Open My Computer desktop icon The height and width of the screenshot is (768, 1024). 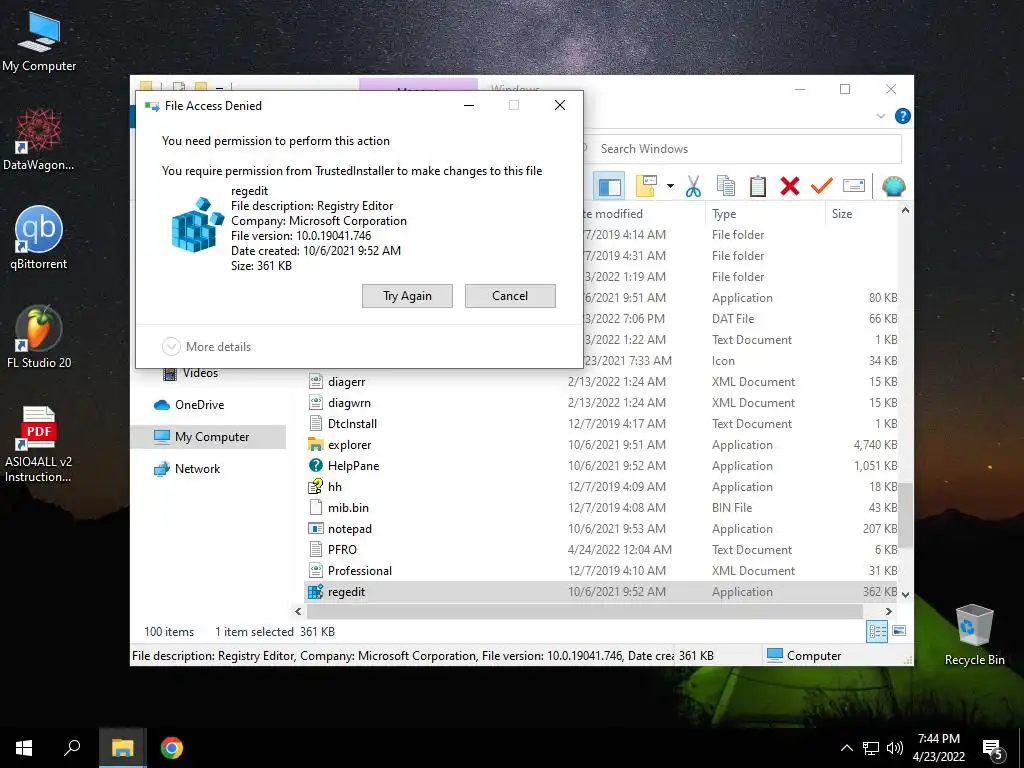click(39, 41)
